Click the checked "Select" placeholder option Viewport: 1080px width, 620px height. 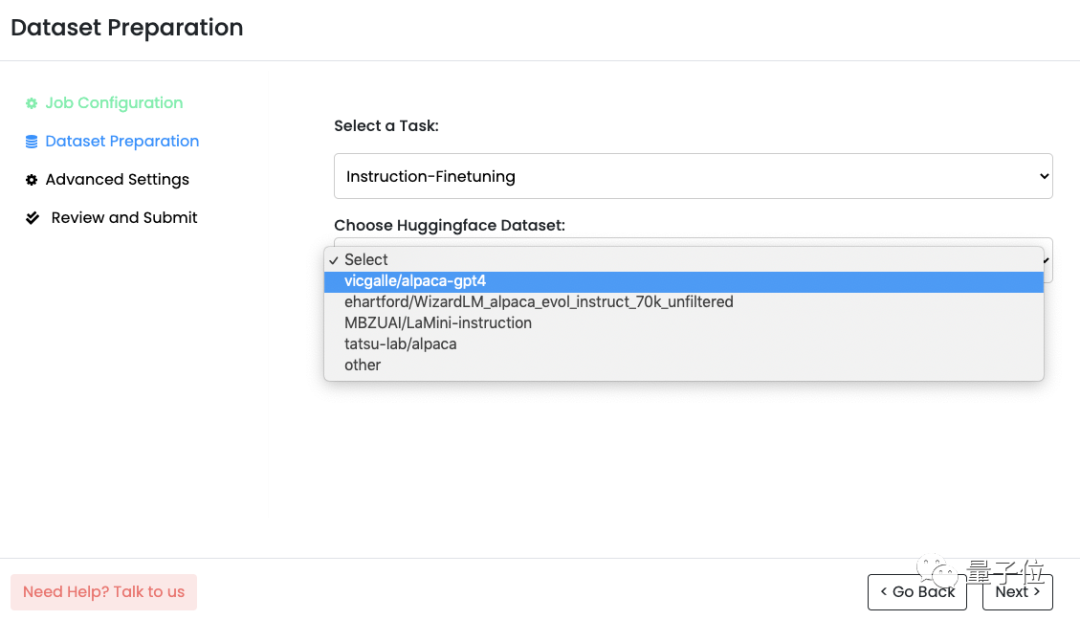tap(366, 260)
